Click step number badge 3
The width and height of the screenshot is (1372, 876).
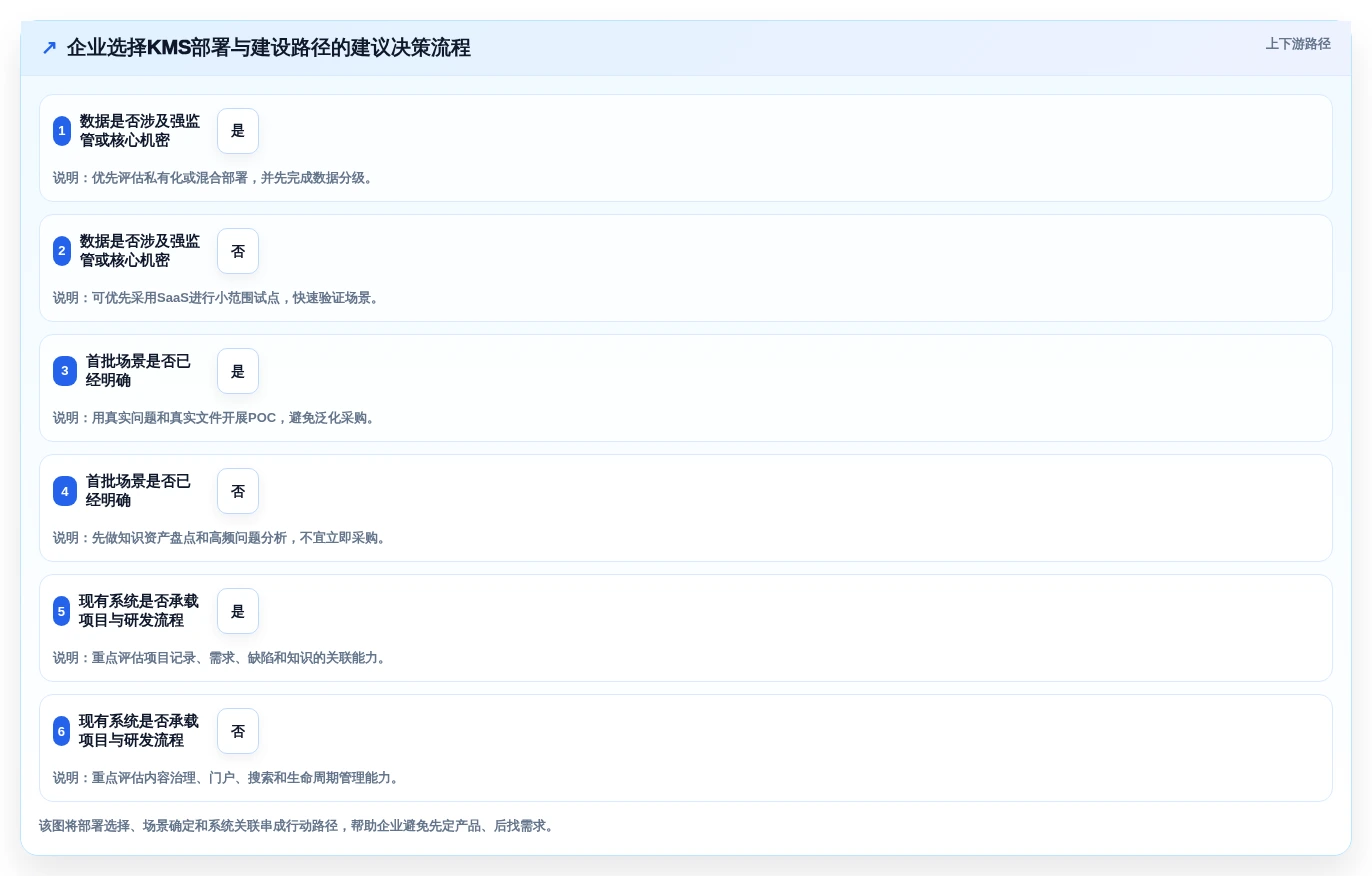point(65,371)
